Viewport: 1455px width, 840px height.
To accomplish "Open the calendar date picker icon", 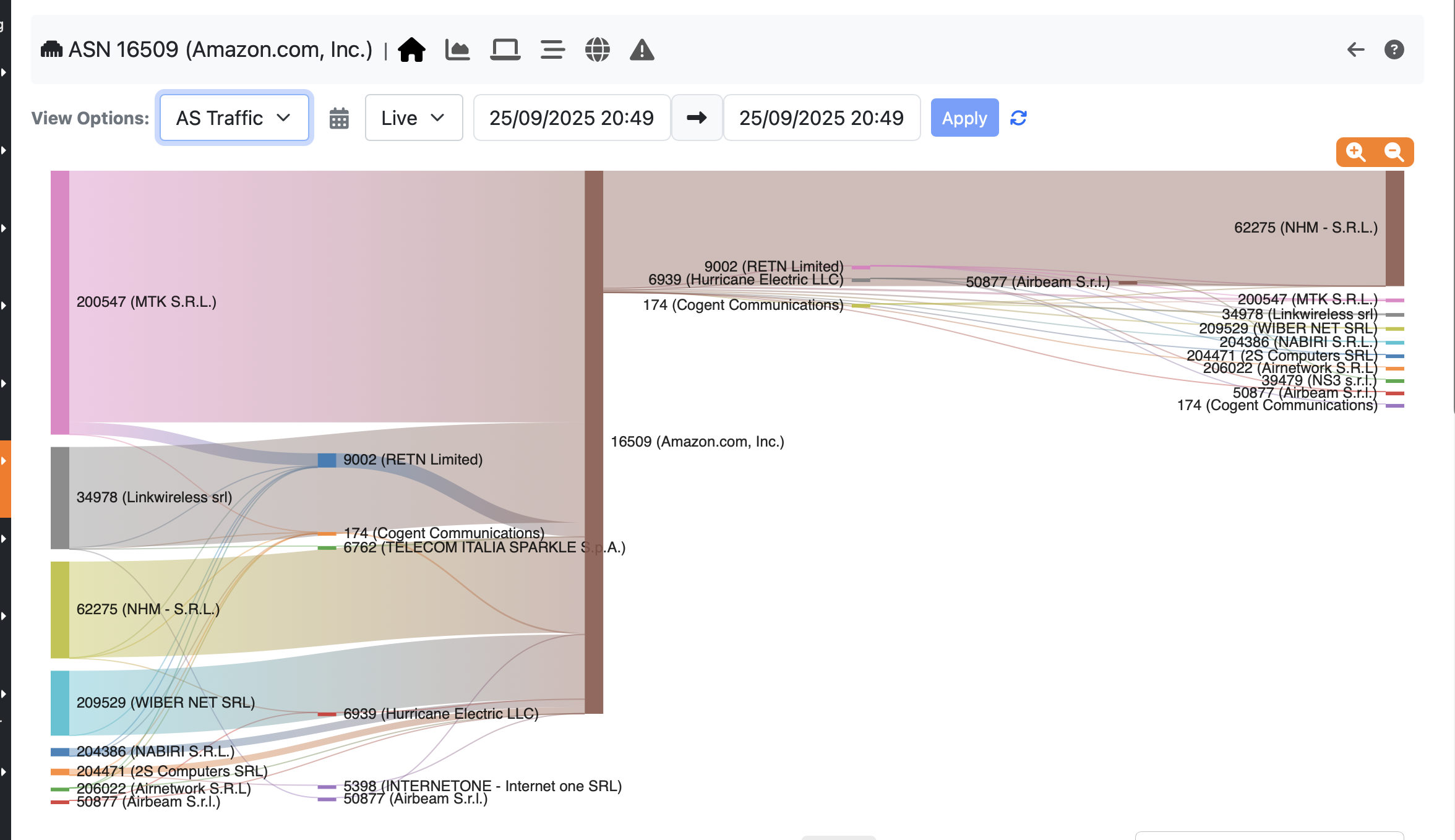I will point(339,118).
